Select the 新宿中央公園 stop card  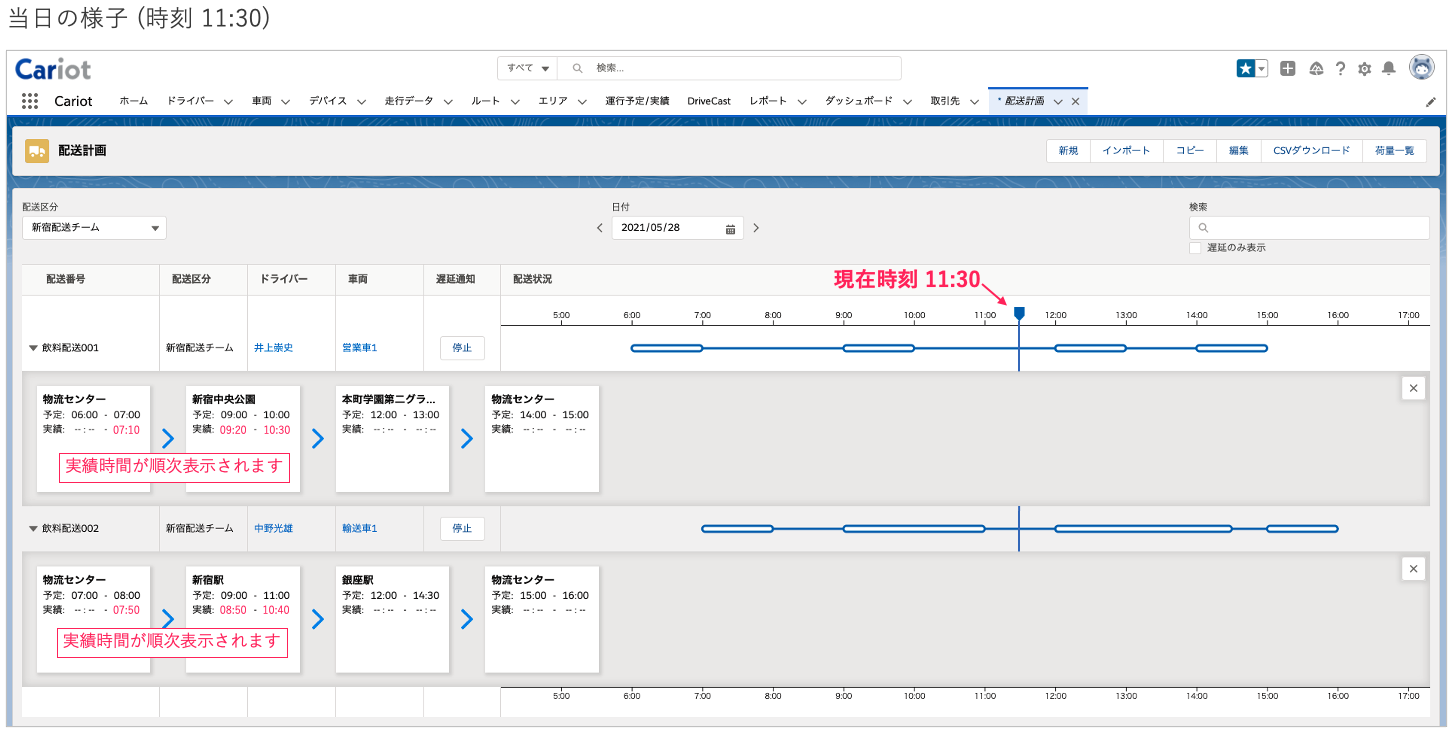tap(243, 439)
